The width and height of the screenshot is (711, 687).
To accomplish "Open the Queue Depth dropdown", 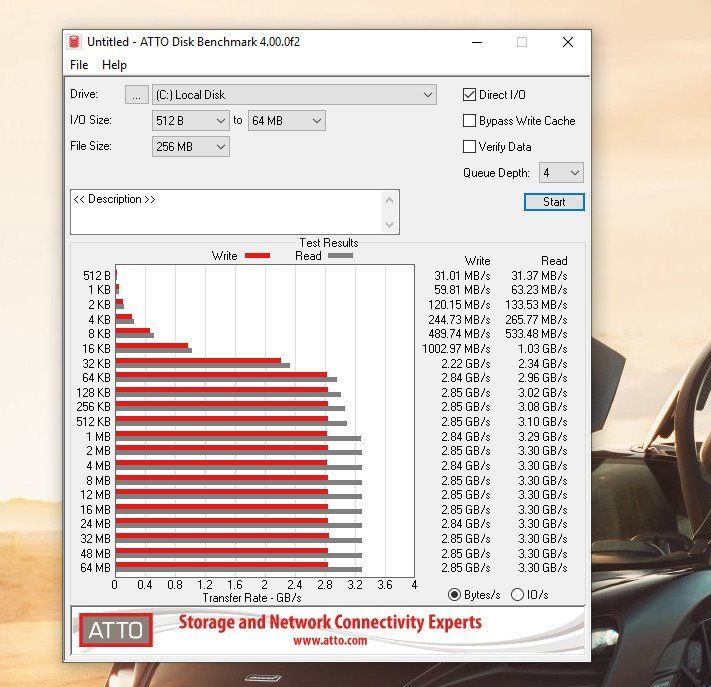I will [561, 173].
